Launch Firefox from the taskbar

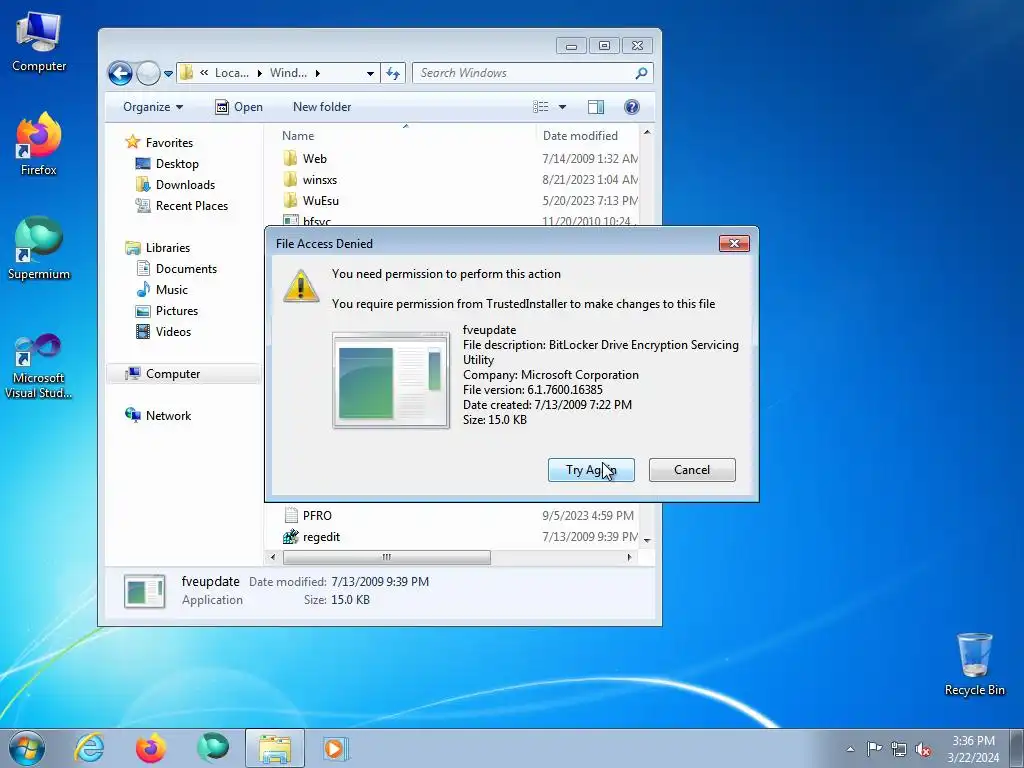[x=151, y=748]
